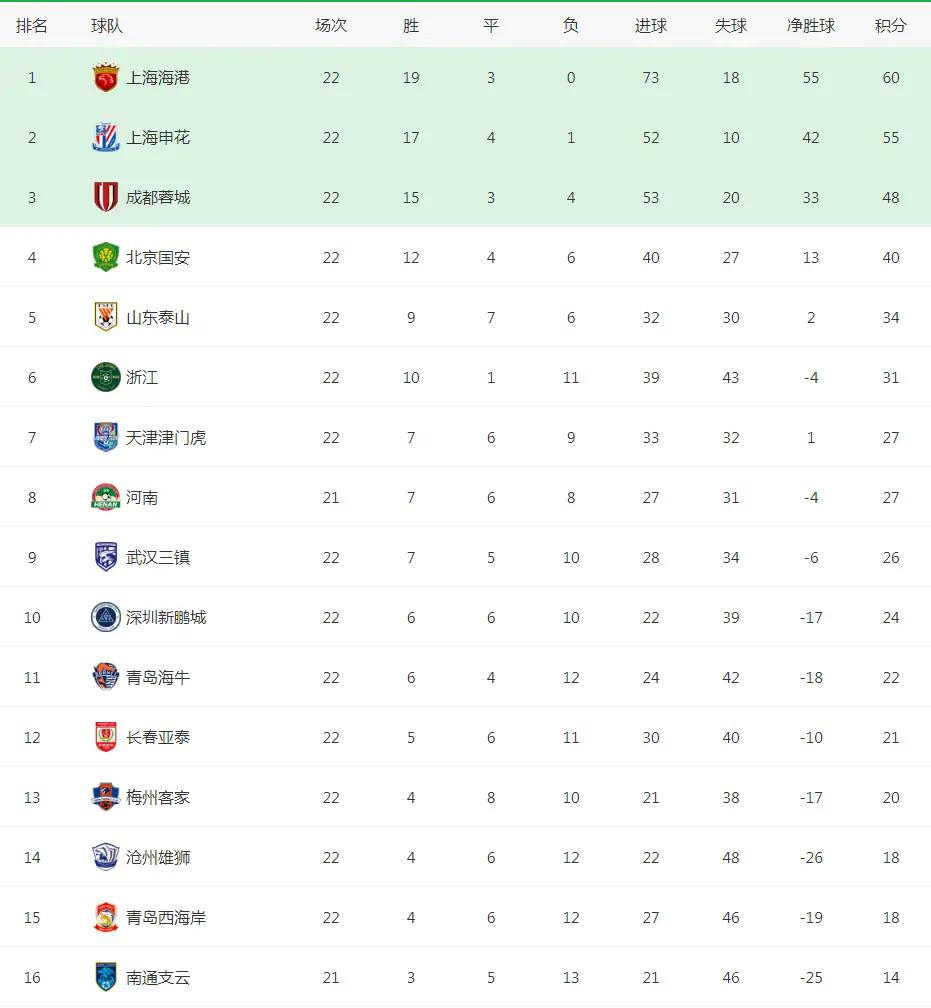931x1008 pixels.
Task: Click the 排名 rank column header
Action: [x=32, y=26]
